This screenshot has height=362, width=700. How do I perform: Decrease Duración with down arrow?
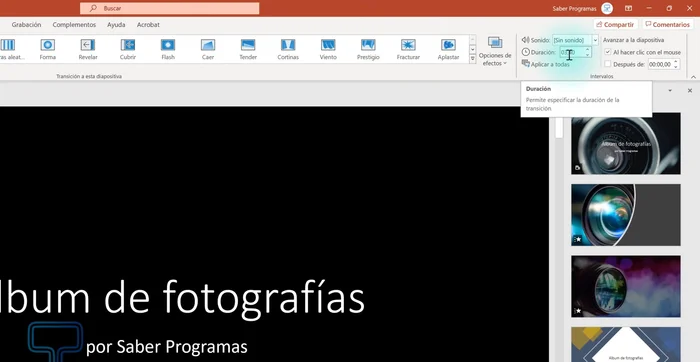[588, 54]
